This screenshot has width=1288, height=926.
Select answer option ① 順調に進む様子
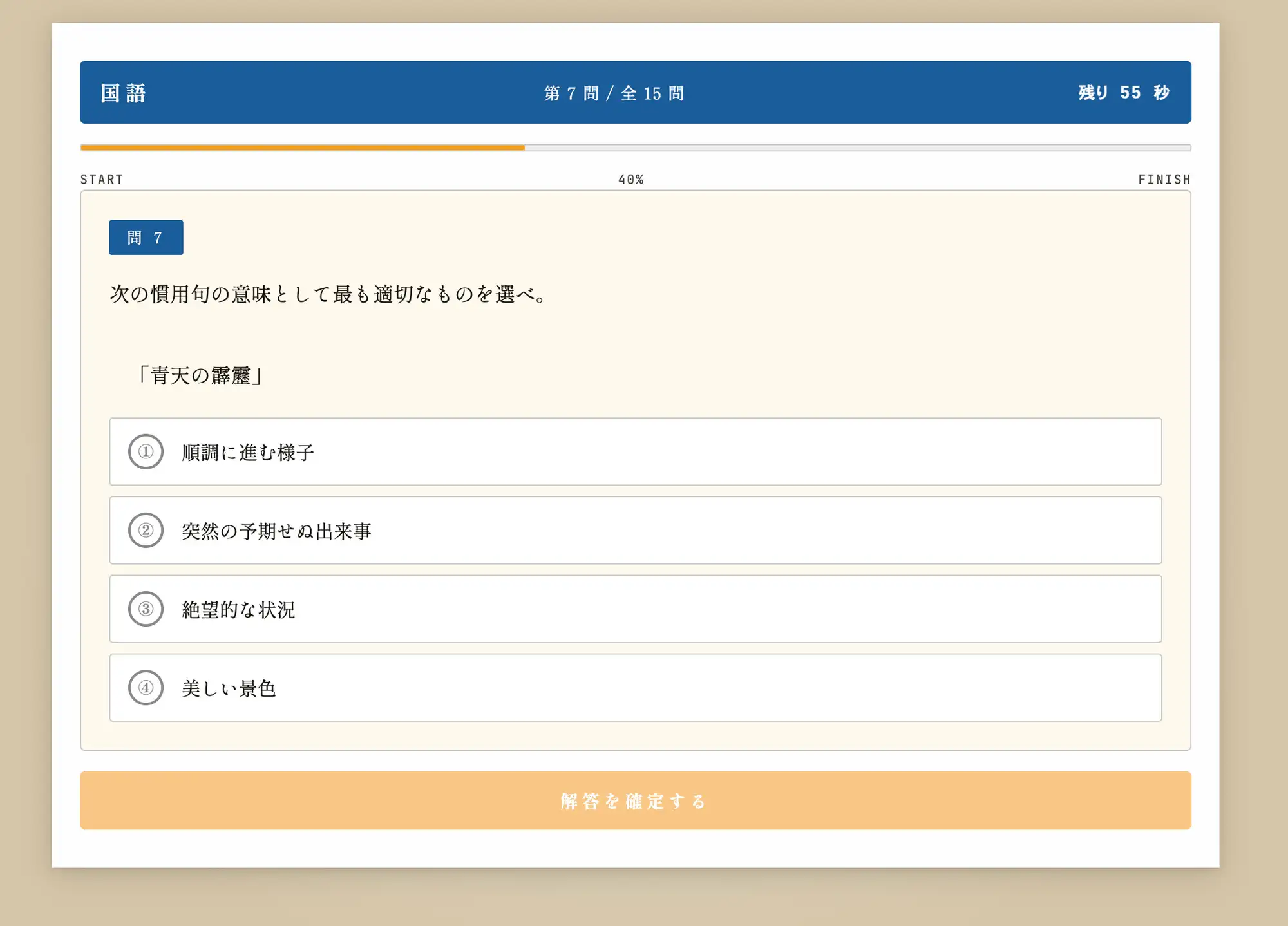click(x=634, y=452)
